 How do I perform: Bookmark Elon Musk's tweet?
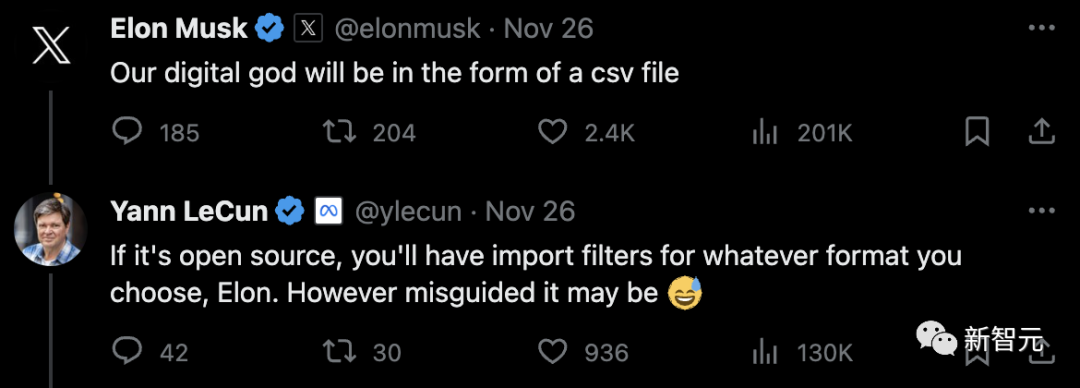(977, 132)
